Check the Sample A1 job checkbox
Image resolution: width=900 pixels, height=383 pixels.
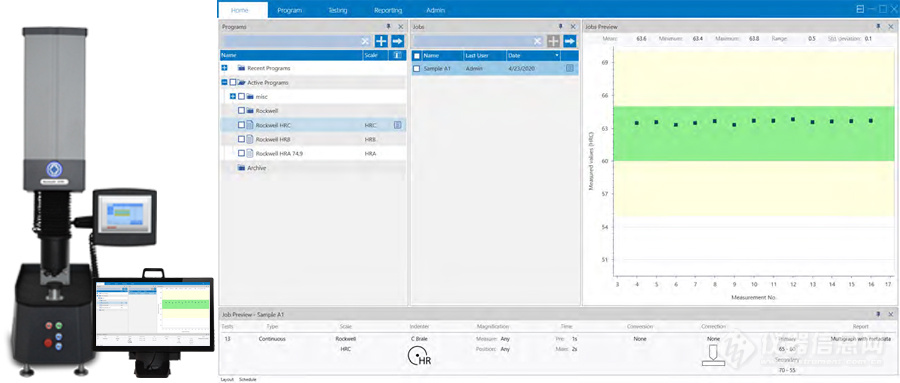pos(417,69)
